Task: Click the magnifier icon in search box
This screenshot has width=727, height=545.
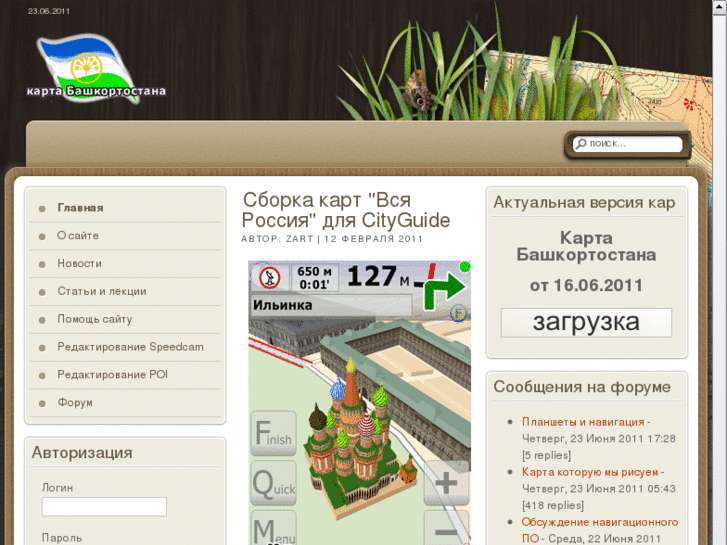Action: [580, 144]
